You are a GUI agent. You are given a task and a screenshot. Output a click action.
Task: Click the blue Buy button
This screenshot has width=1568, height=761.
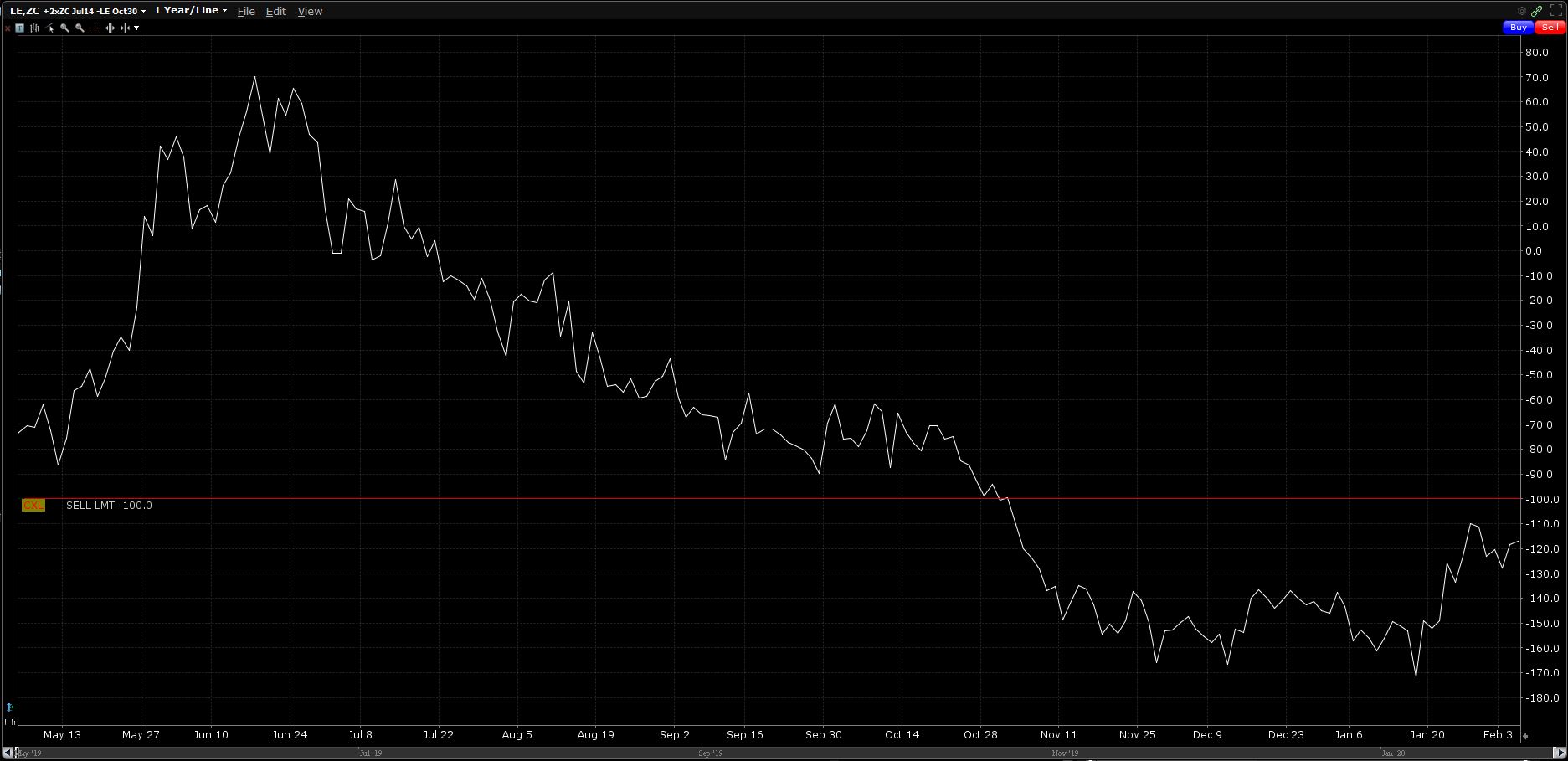tap(1518, 27)
